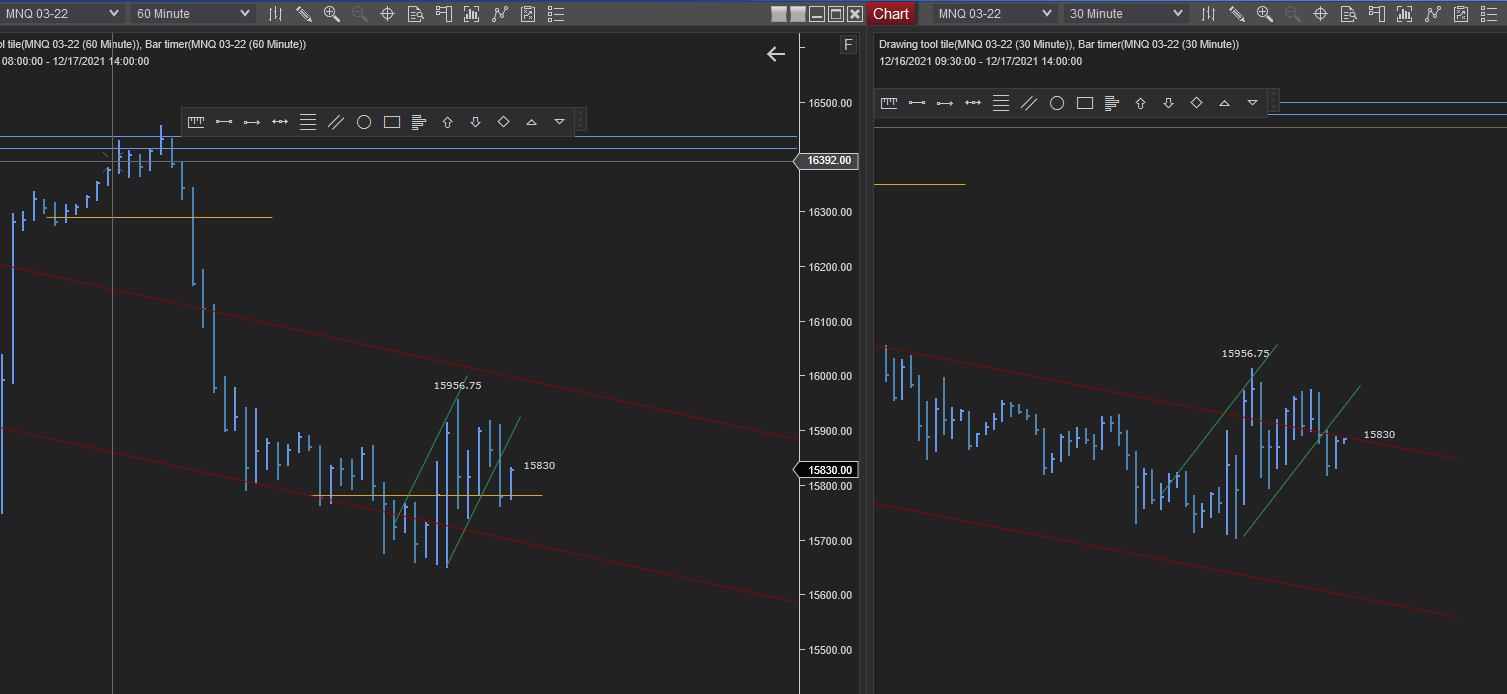This screenshot has height=694, width=1507.
Task: Open Indicators in the 60 Minute chart
Action: click(471, 14)
